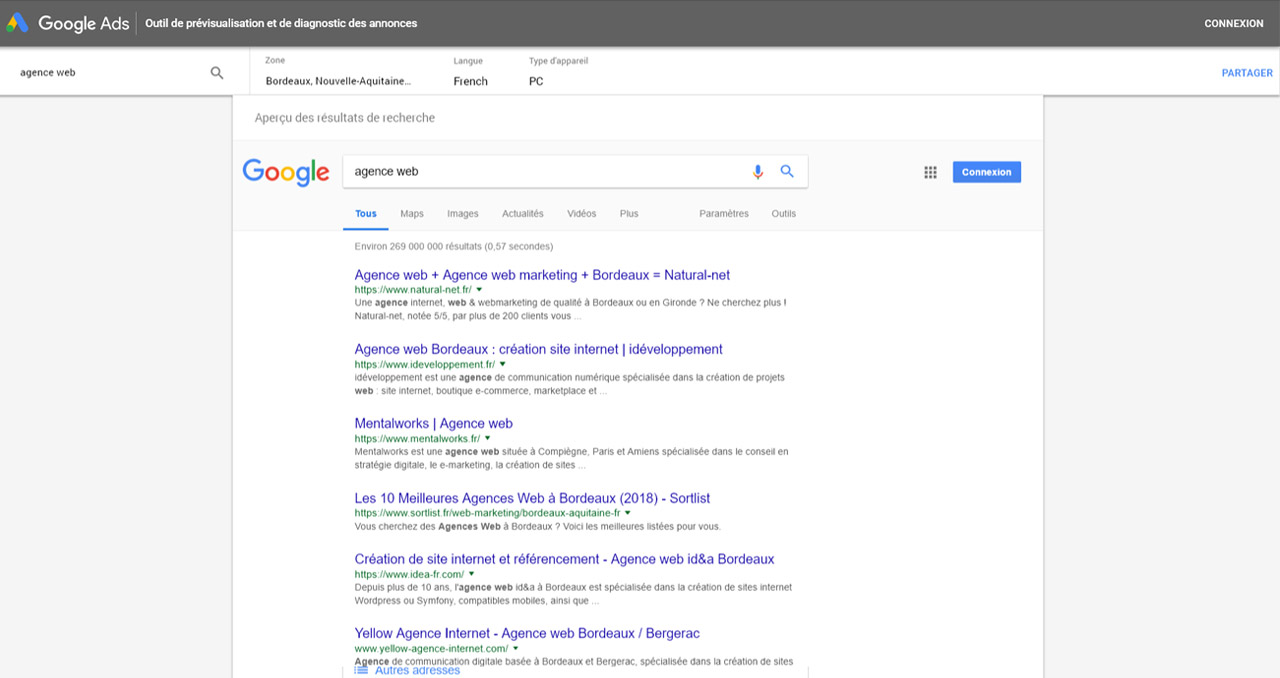The image size is (1280, 678).
Task: Switch to the Maps tab
Action: (412, 213)
